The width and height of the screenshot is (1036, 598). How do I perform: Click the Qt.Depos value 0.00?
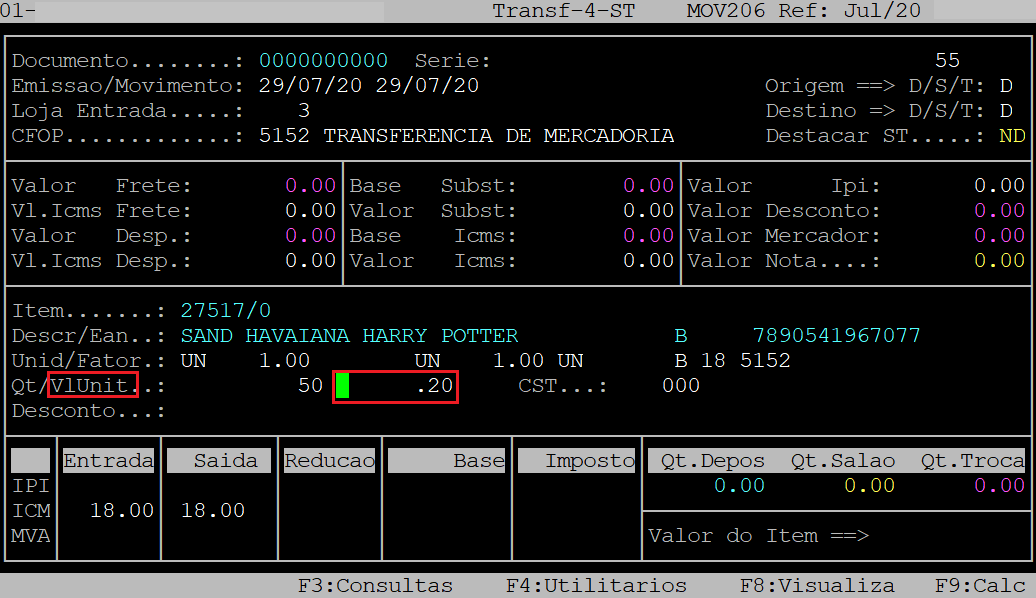739,486
